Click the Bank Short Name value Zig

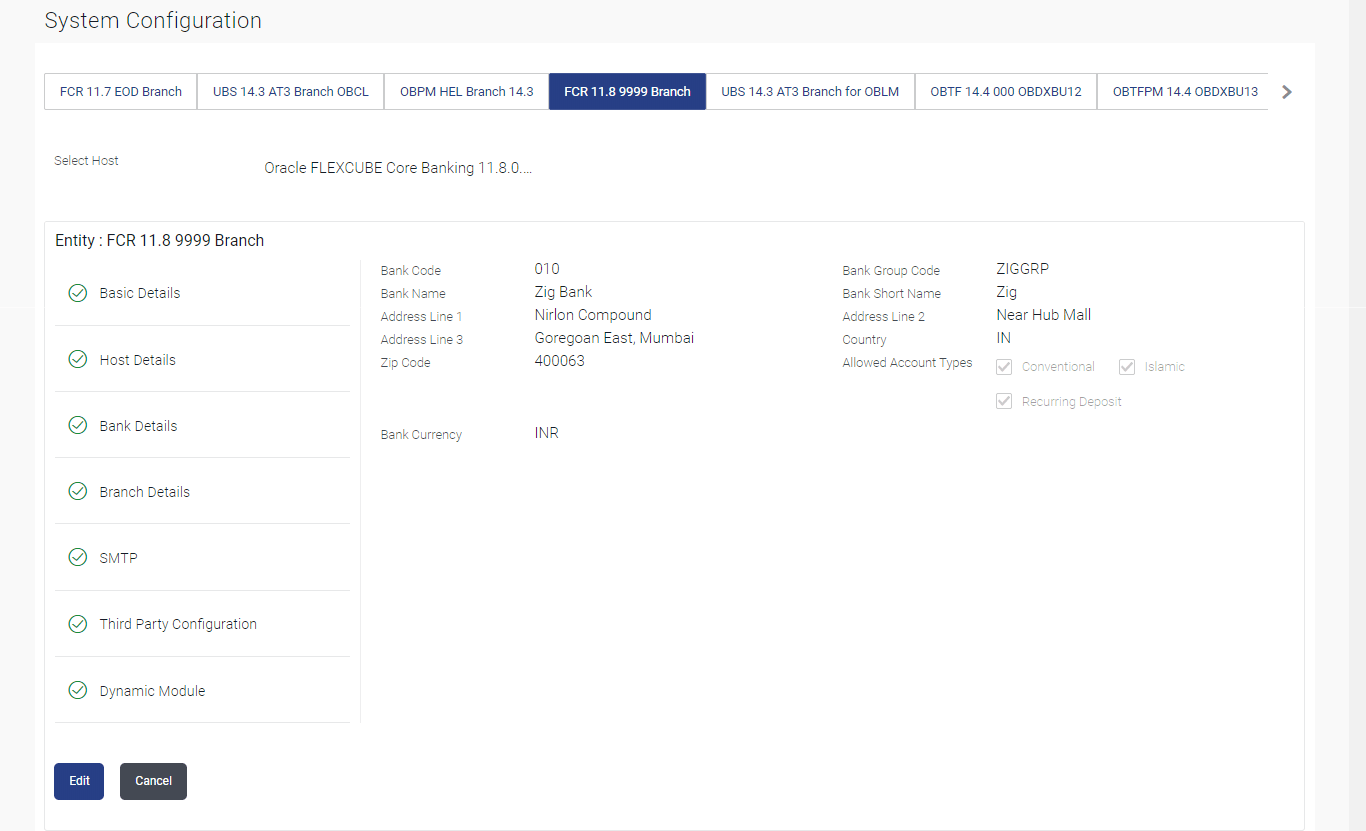1007,292
